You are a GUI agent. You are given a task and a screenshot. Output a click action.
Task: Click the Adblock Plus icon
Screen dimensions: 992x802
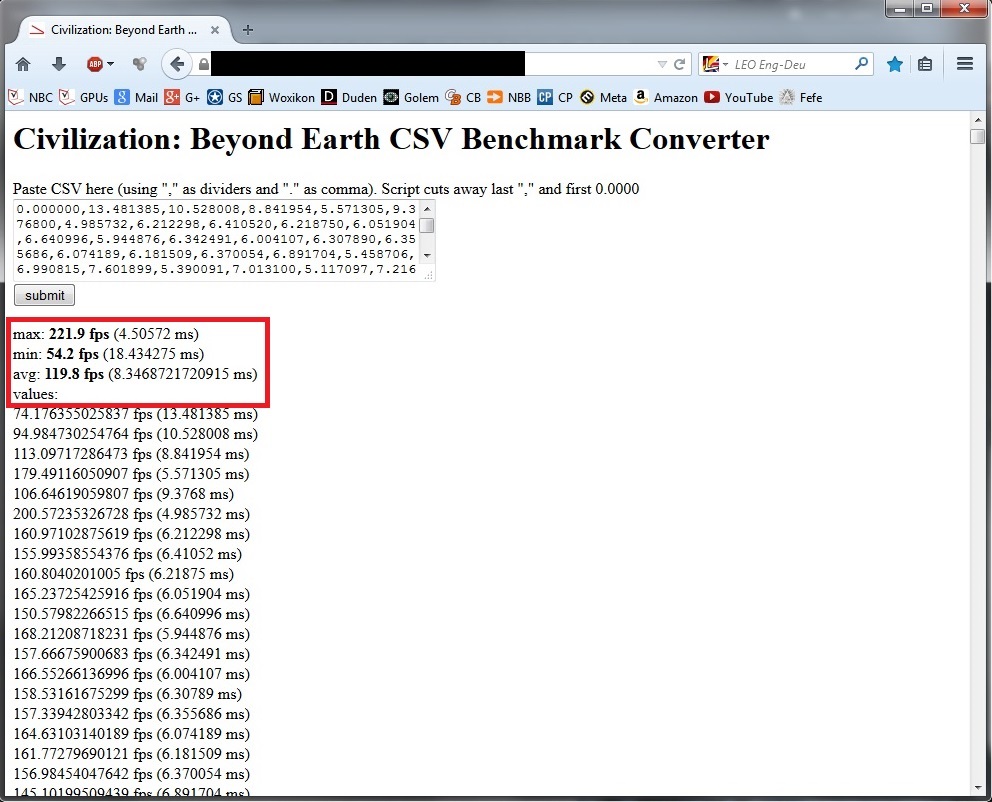pyautogui.click(x=95, y=64)
